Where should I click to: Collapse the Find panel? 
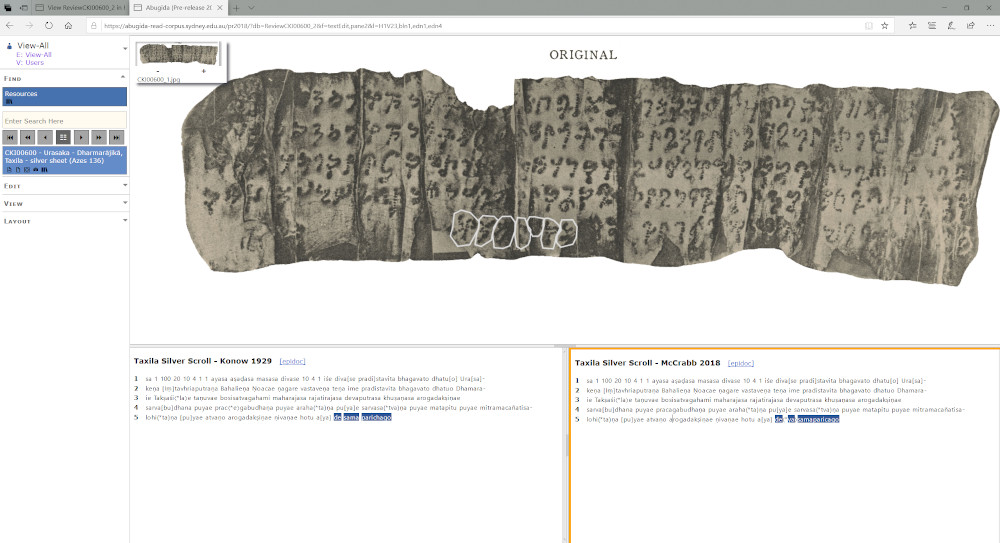pyautogui.click(x=123, y=77)
